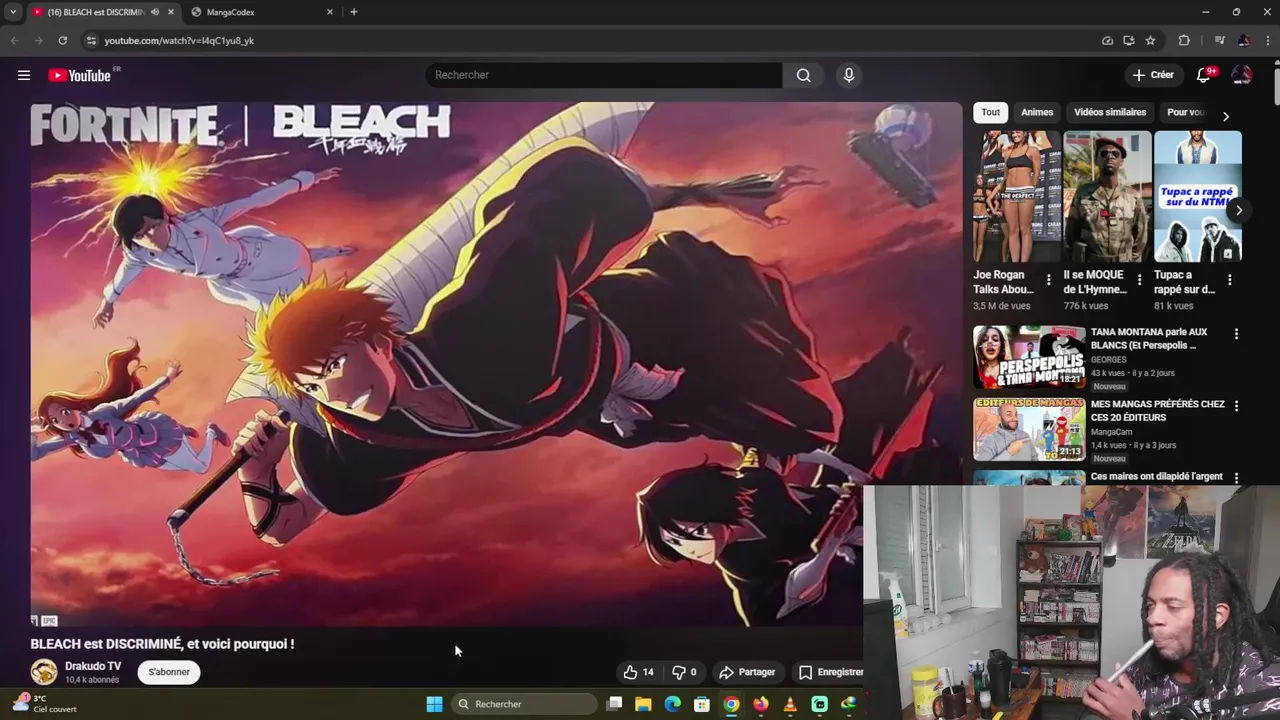Select the Pour vous filter chip
Screen dimensions: 1280x720
coord(1186,112)
